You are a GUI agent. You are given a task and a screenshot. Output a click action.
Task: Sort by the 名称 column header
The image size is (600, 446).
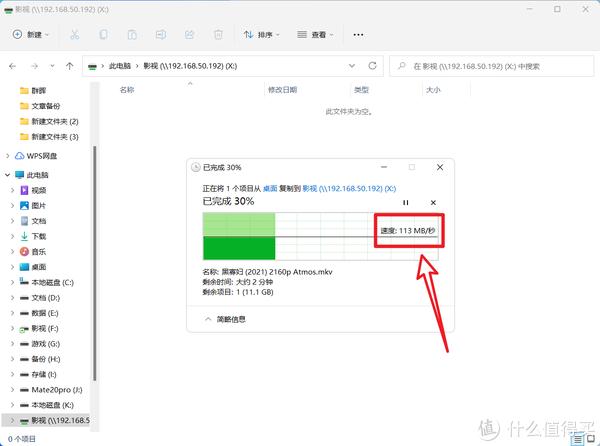[x=127, y=90]
